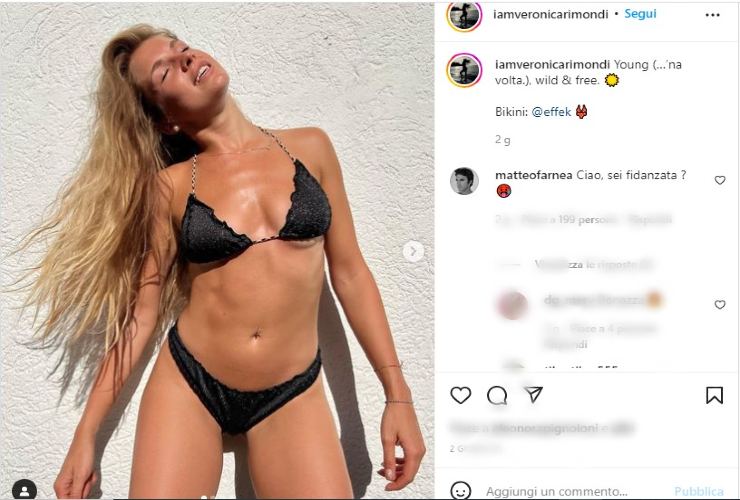Like the post with heart icon
Viewport: 740px width, 500px height.
tap(461, 395)
